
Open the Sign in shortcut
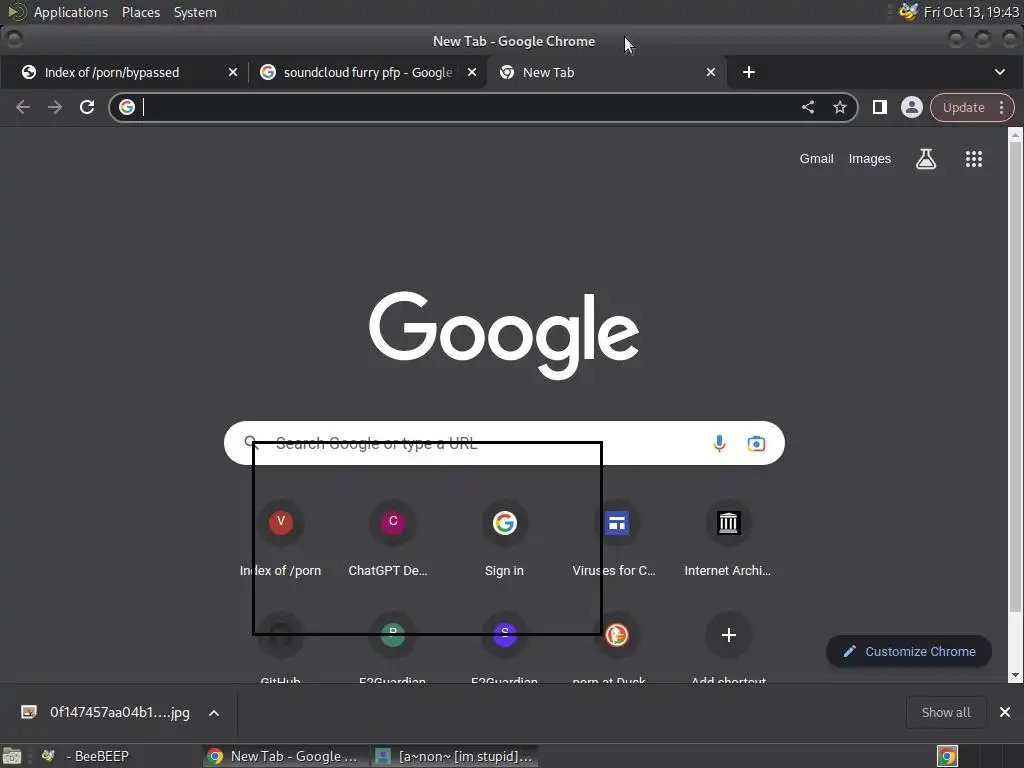click(504, 539)
